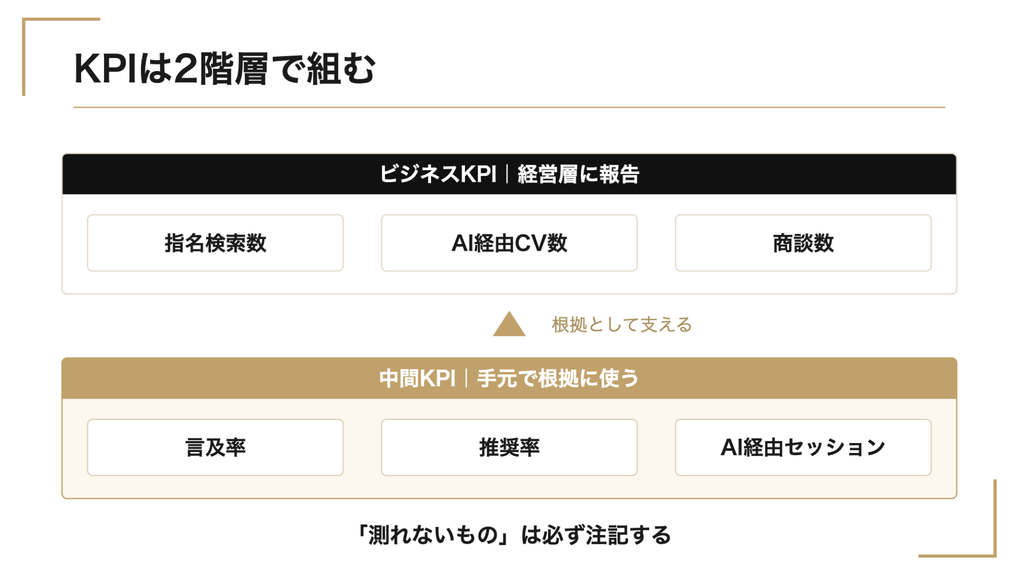The height and width of the screenshot is (586, 1024).
Task: Click 手元で根拠に使う text in the gold header
Action: pyautogui.click(x=558, y=378)
